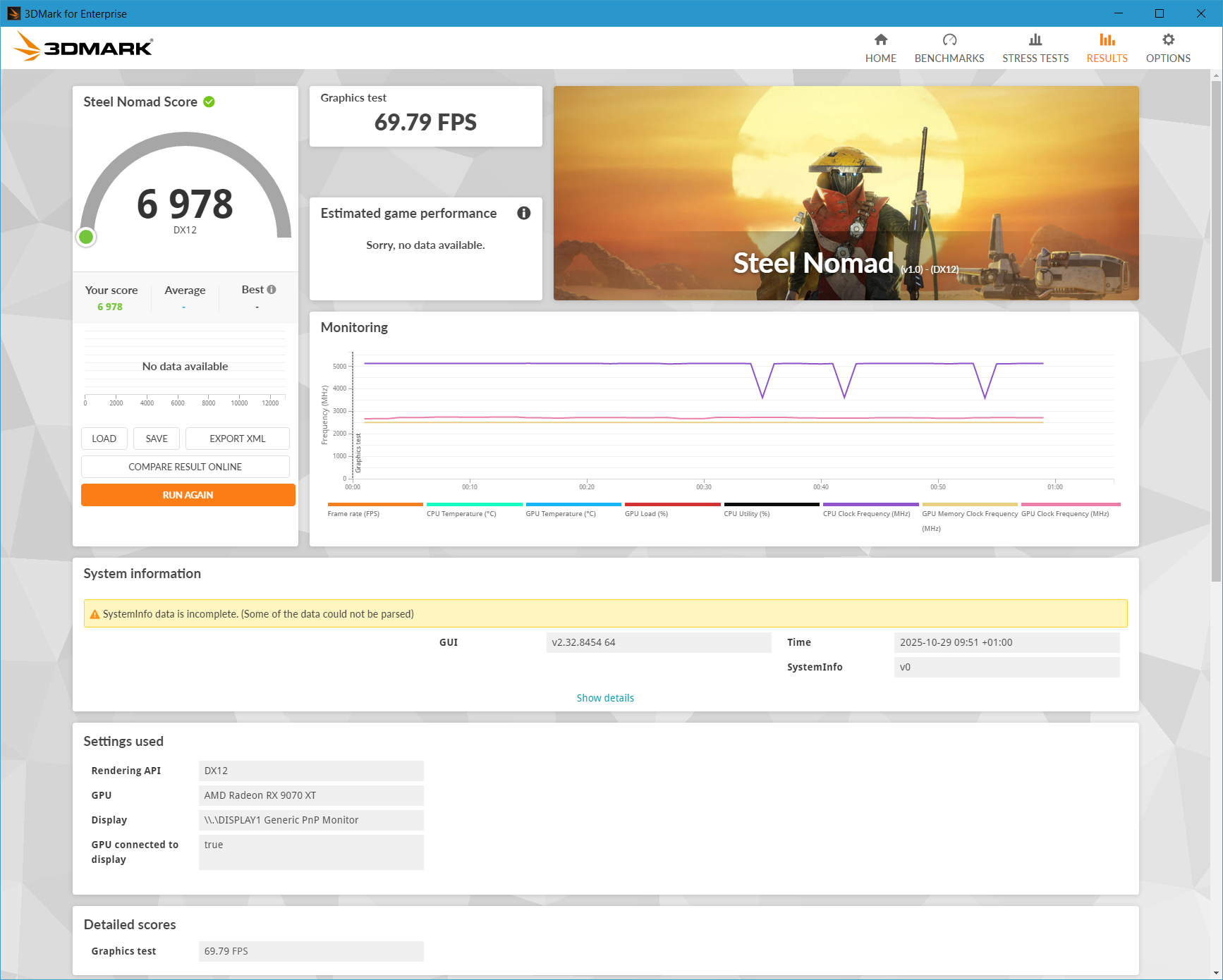Click the GPU Load red legend swatch
1223x980 pixels.
(x=672, y=504)
